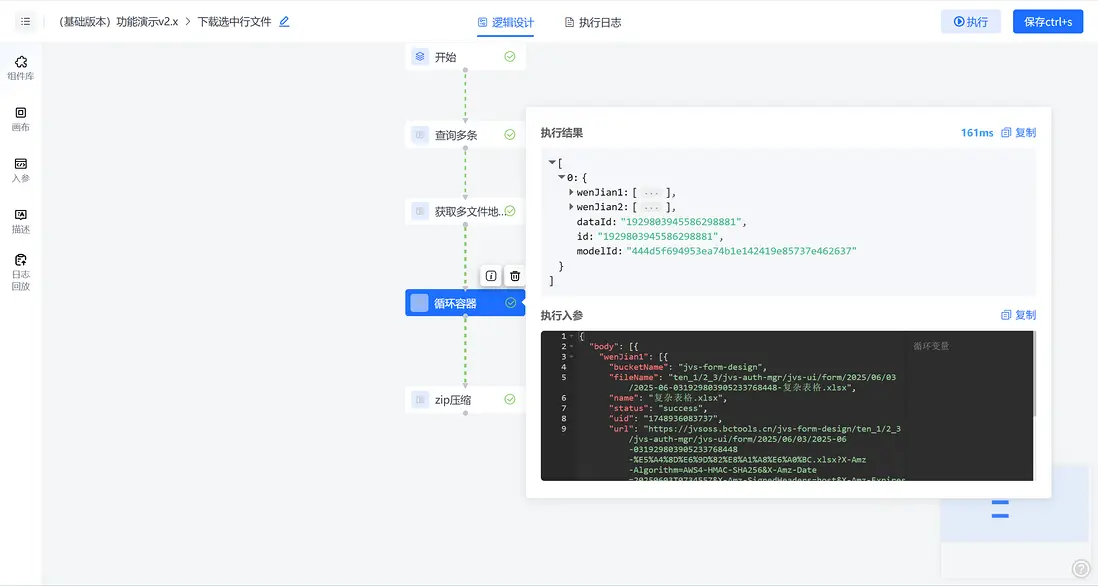Click the info icon above 循环容器 node
The height and width of the screenshot is (586, 1098).
click(x=491, y=276)
